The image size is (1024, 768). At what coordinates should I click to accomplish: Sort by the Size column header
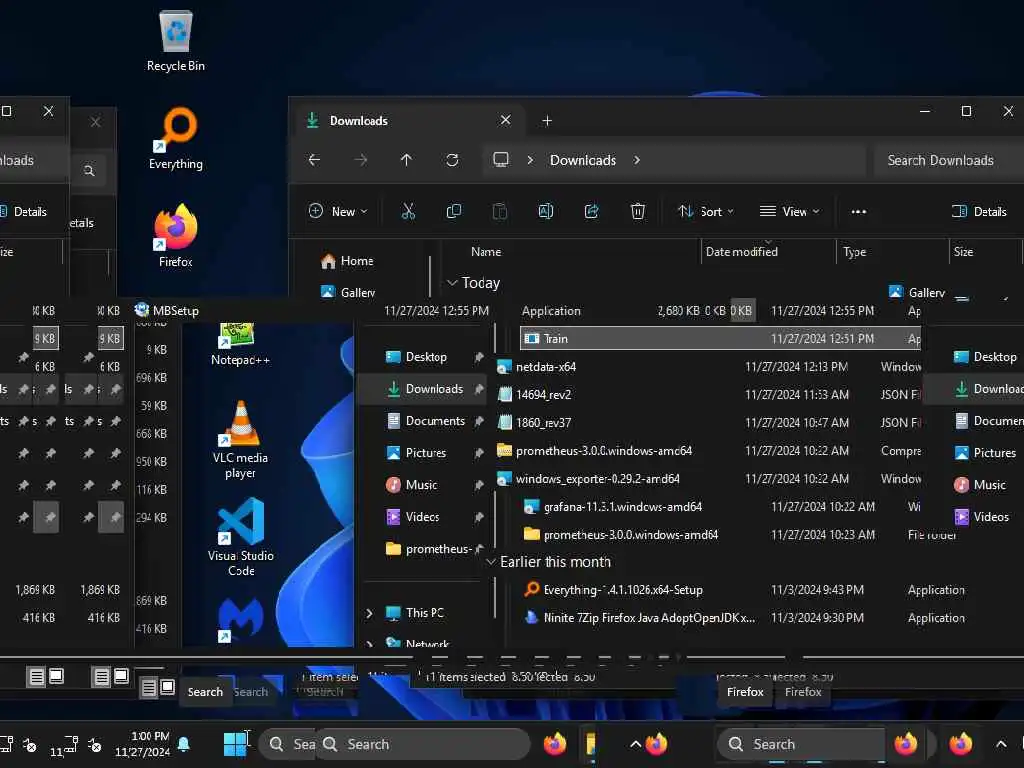coord(963,251)
